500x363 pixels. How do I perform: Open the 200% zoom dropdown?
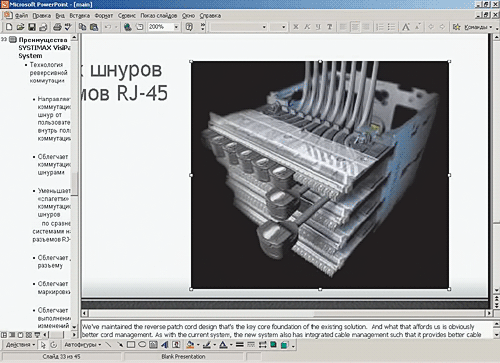click(176, 27)
